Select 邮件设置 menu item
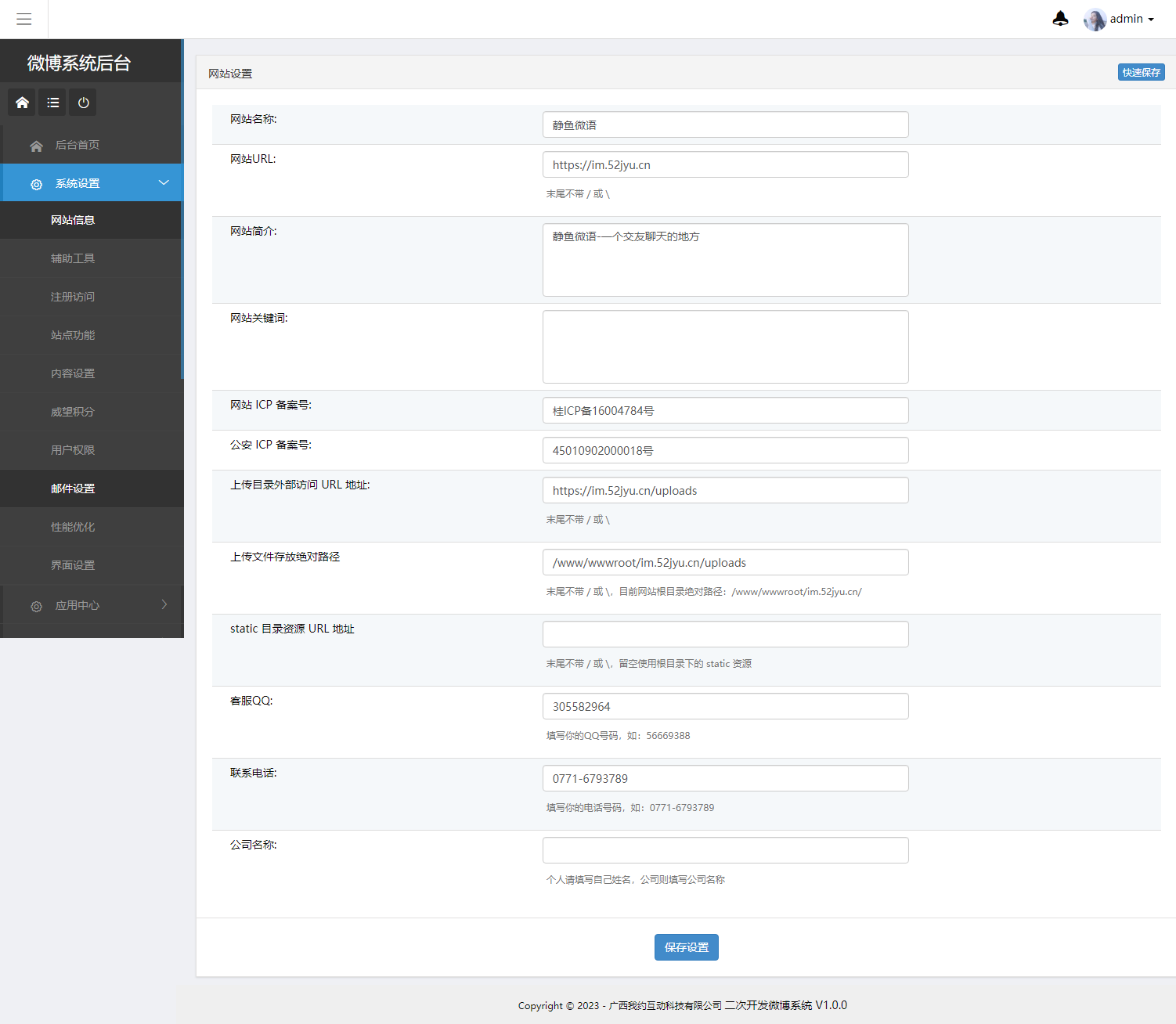 click(x=73, y=489)
